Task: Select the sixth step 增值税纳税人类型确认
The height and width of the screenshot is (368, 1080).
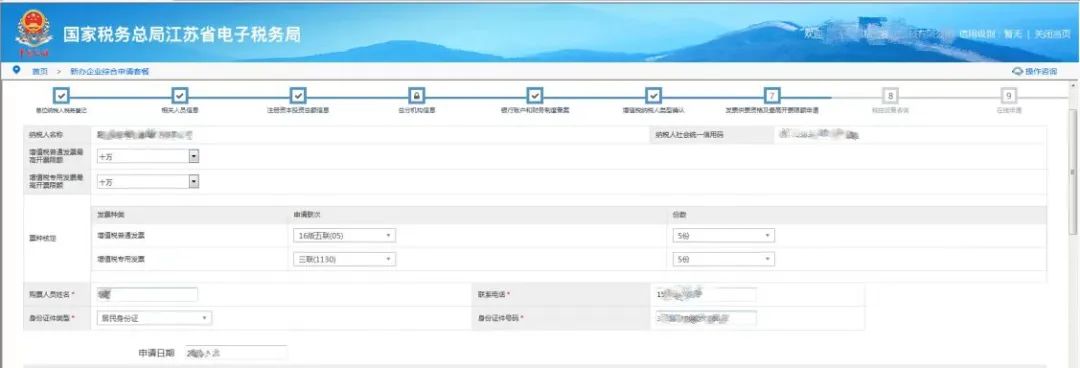Action: (x=654, y=96)
